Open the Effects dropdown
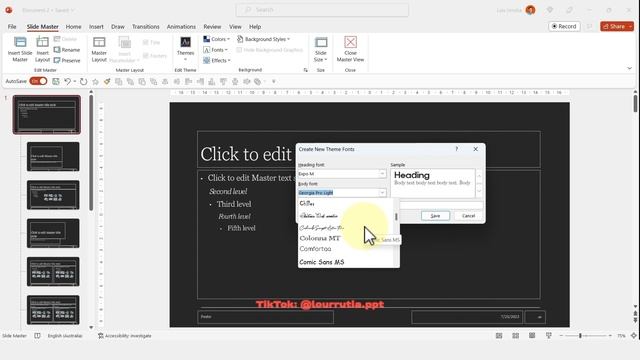Image resolution: width=640 pixels, height=360 pixels. tap(217, 60)
